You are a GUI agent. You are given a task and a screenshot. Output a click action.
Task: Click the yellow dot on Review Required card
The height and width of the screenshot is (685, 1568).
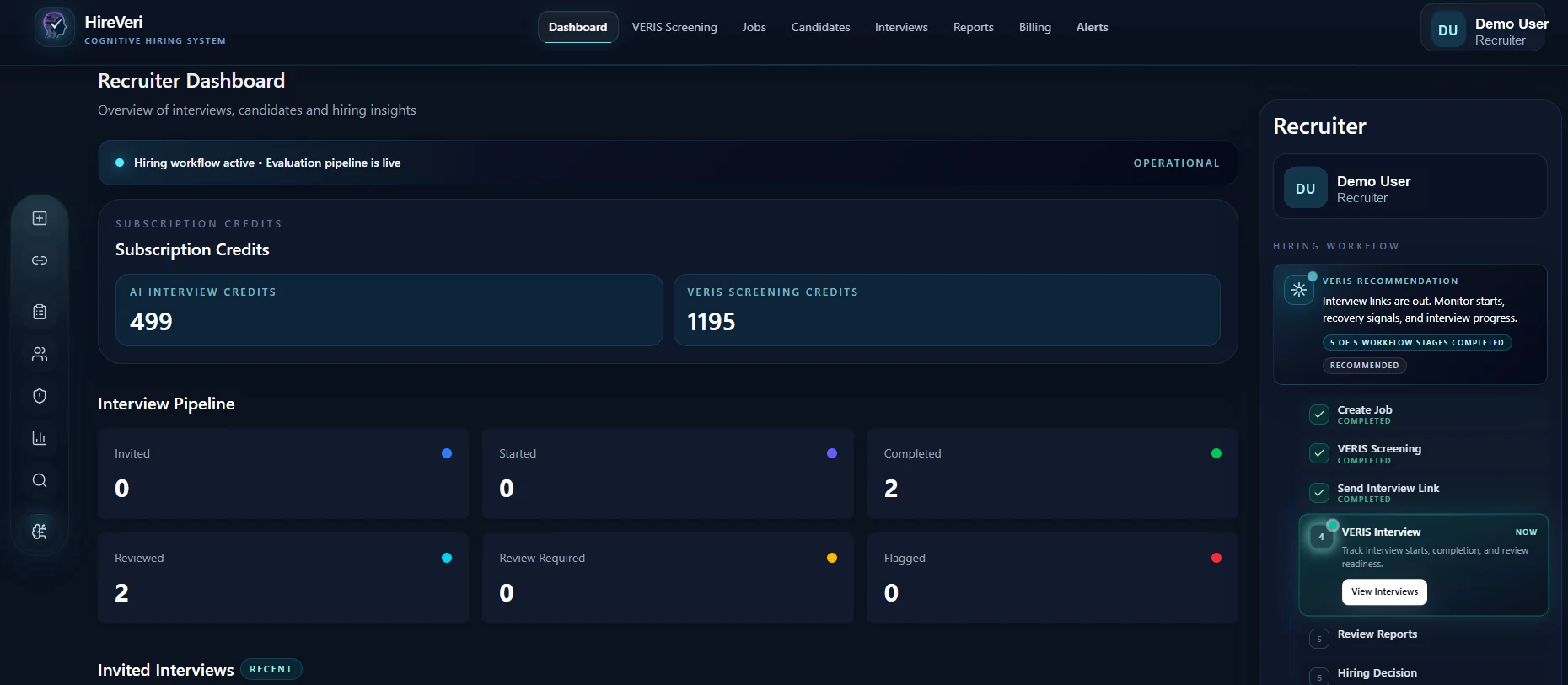tap(832, 558)
